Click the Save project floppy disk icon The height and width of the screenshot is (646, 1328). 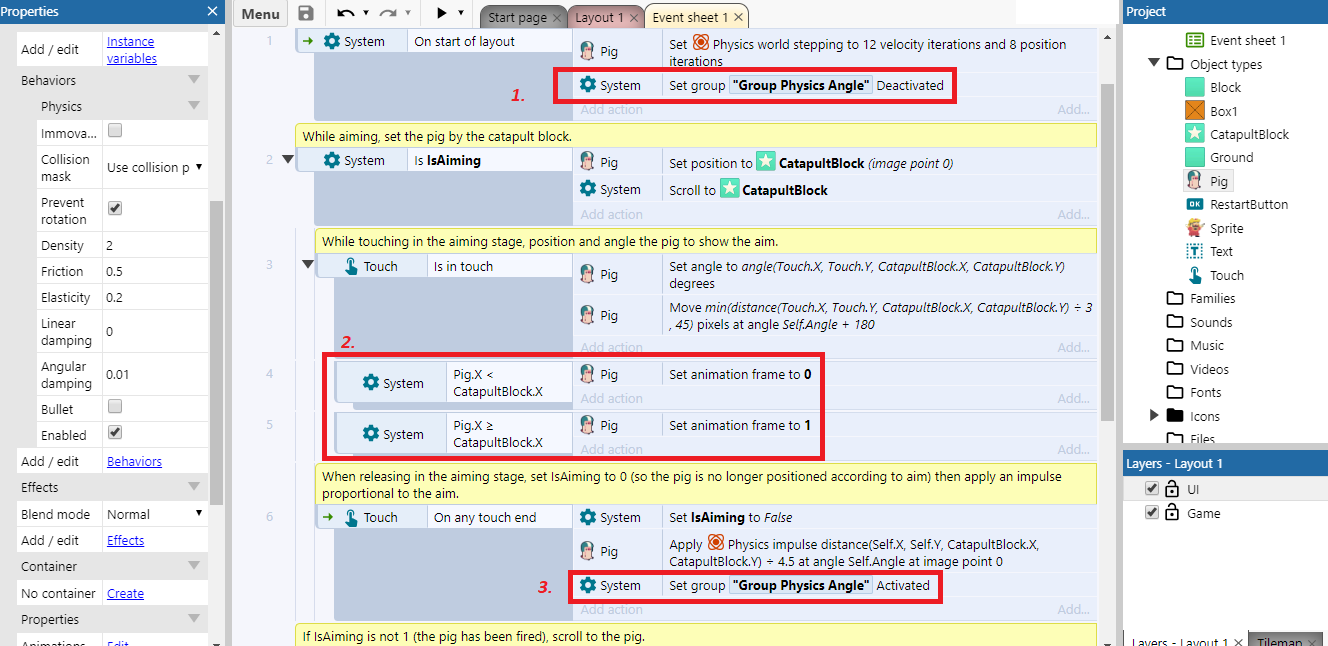pos(306,13)
